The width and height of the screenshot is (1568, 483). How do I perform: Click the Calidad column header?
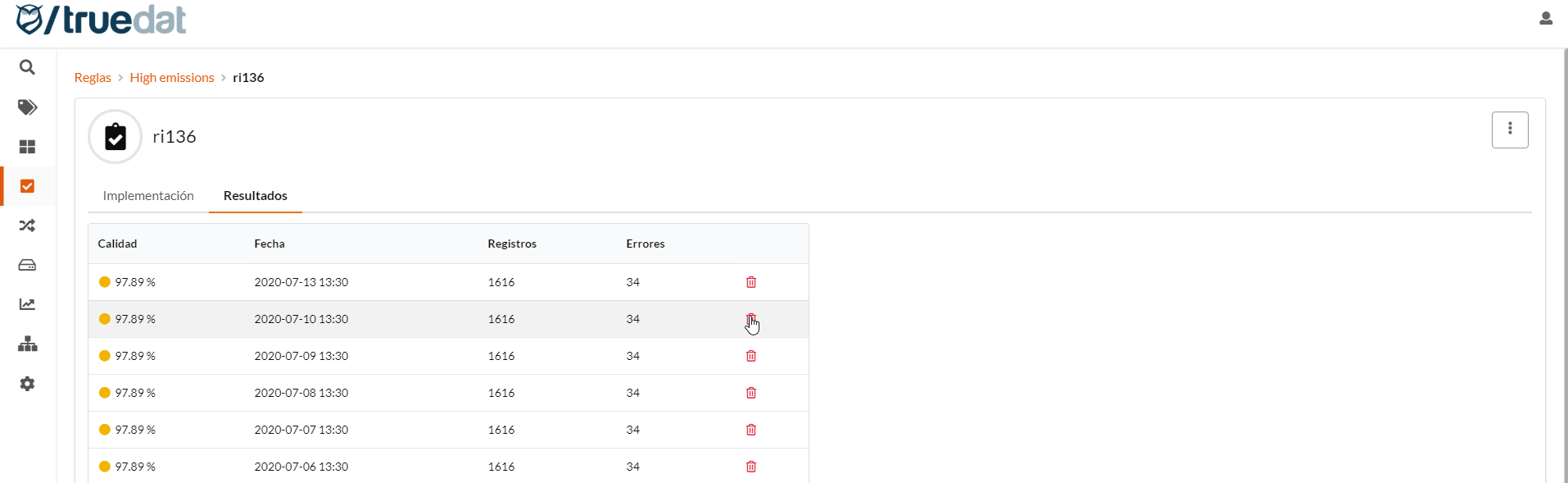[117, 244]
